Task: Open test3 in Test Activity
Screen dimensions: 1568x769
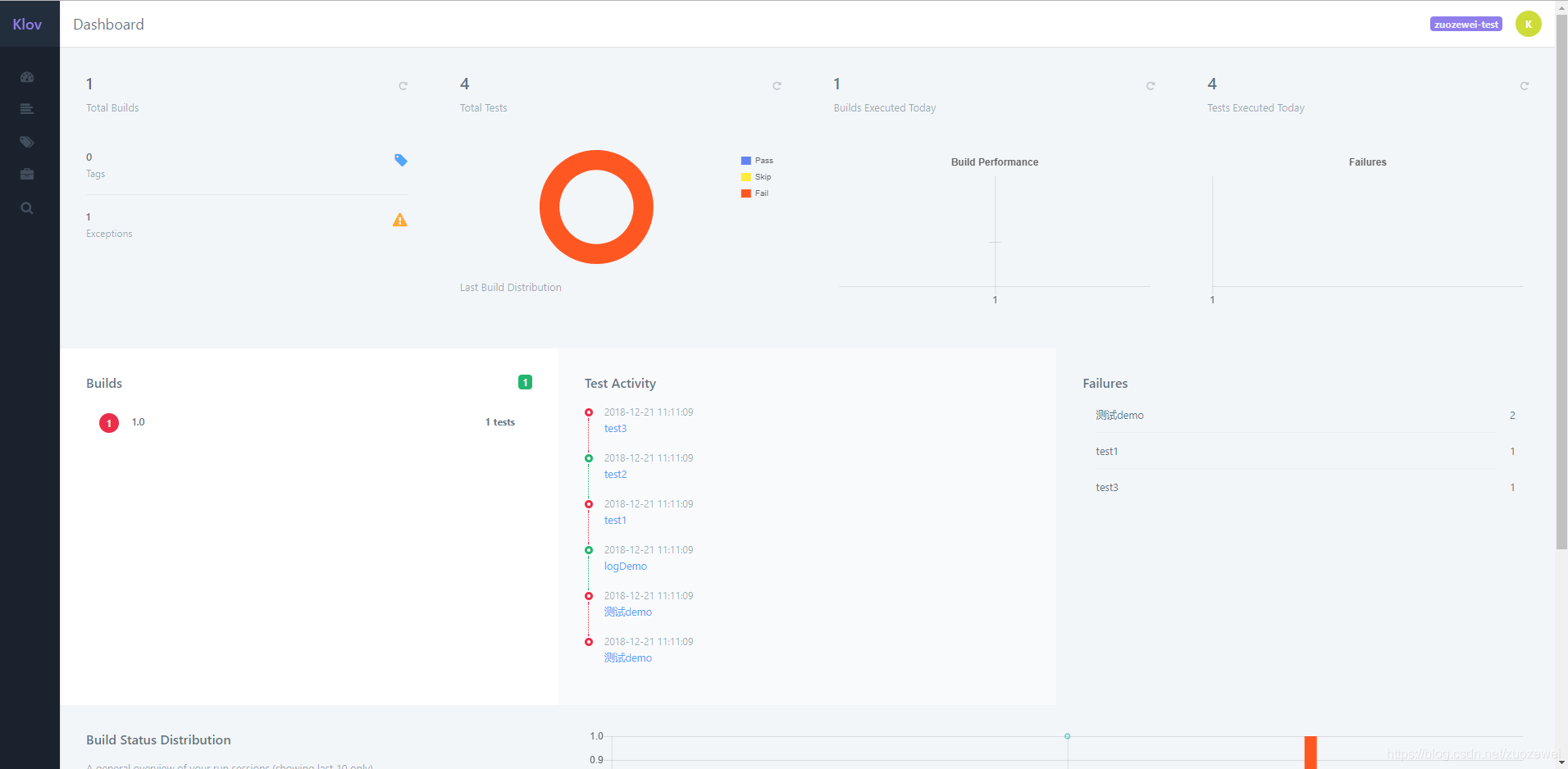Action: 615,429
